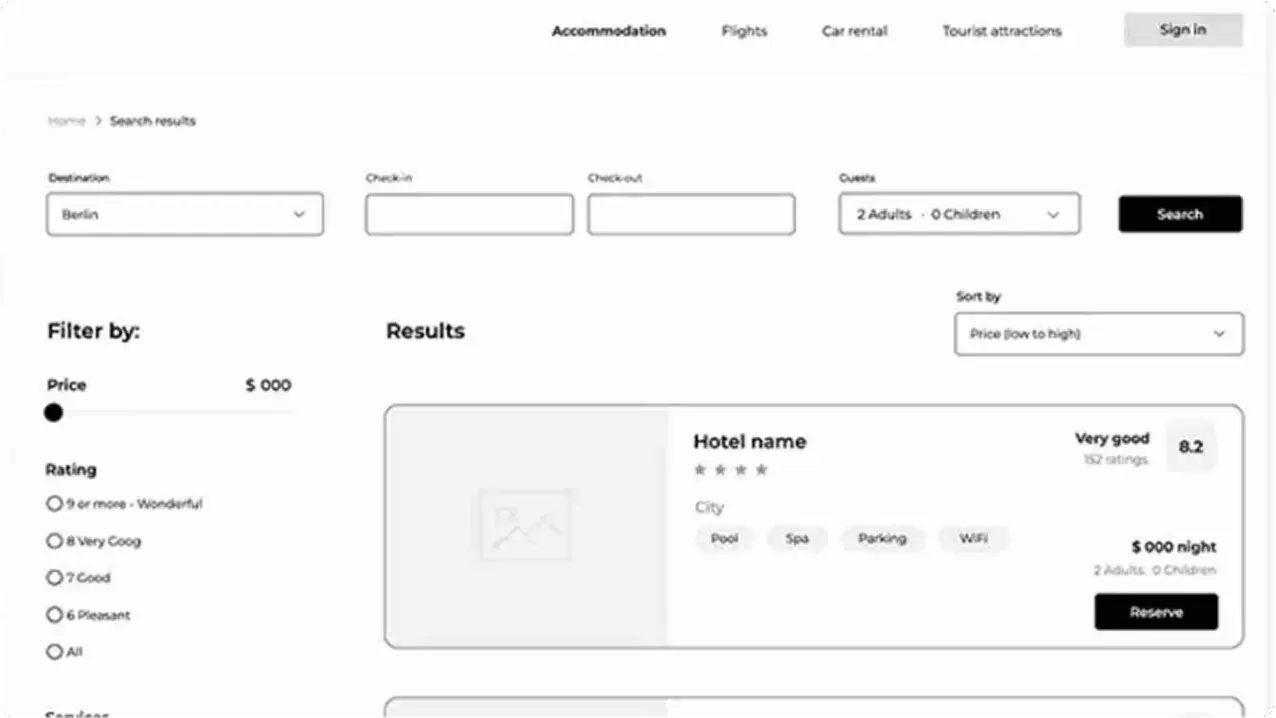Select the Pool amenity tag
The width and height of the screenshot is (1276, 718).
(724, 539)
